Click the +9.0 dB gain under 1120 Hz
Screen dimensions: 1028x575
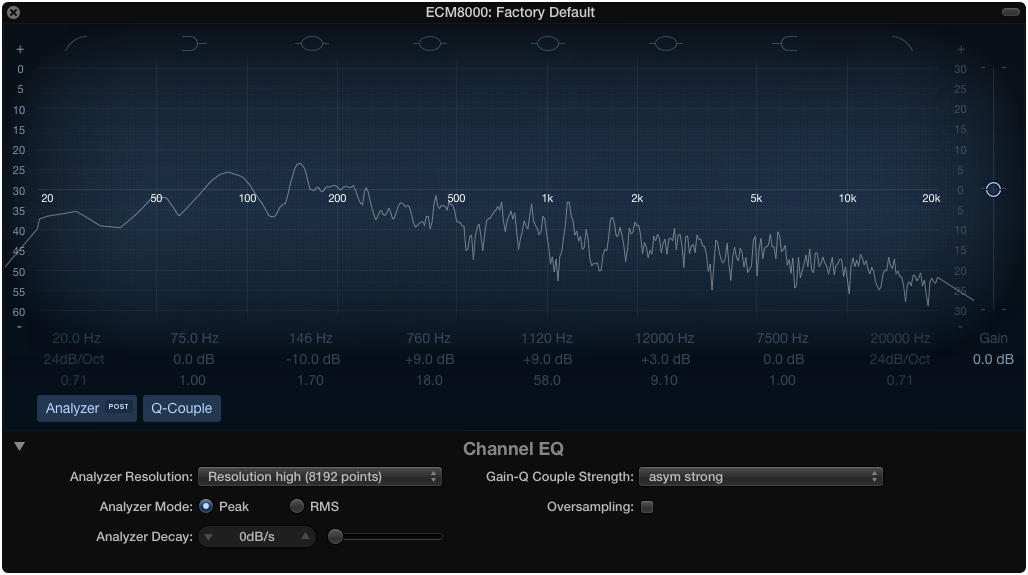547,359
